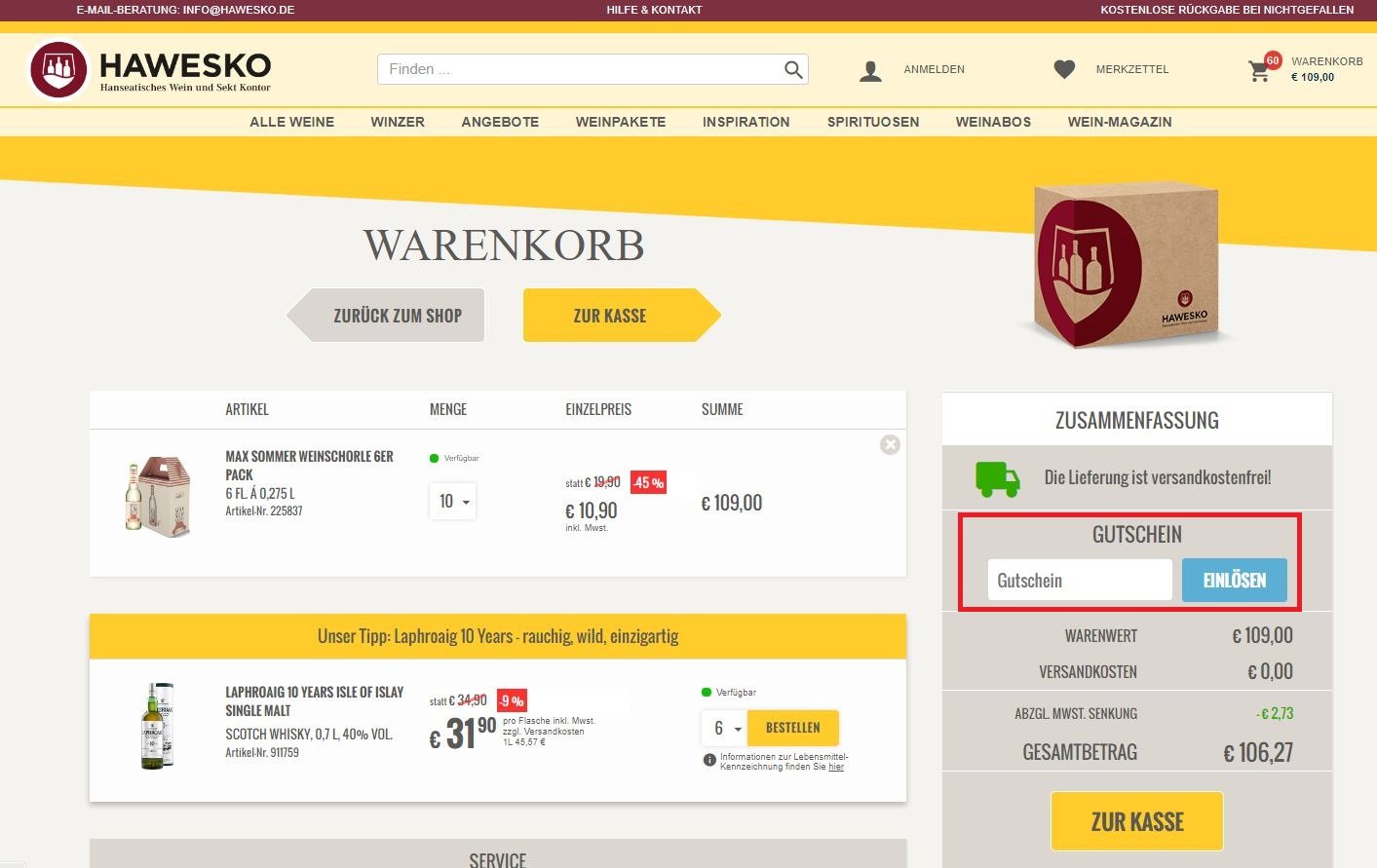
Task: Open the Weinpakete menu
Action: pyautogui.click(x=621, y=122)
